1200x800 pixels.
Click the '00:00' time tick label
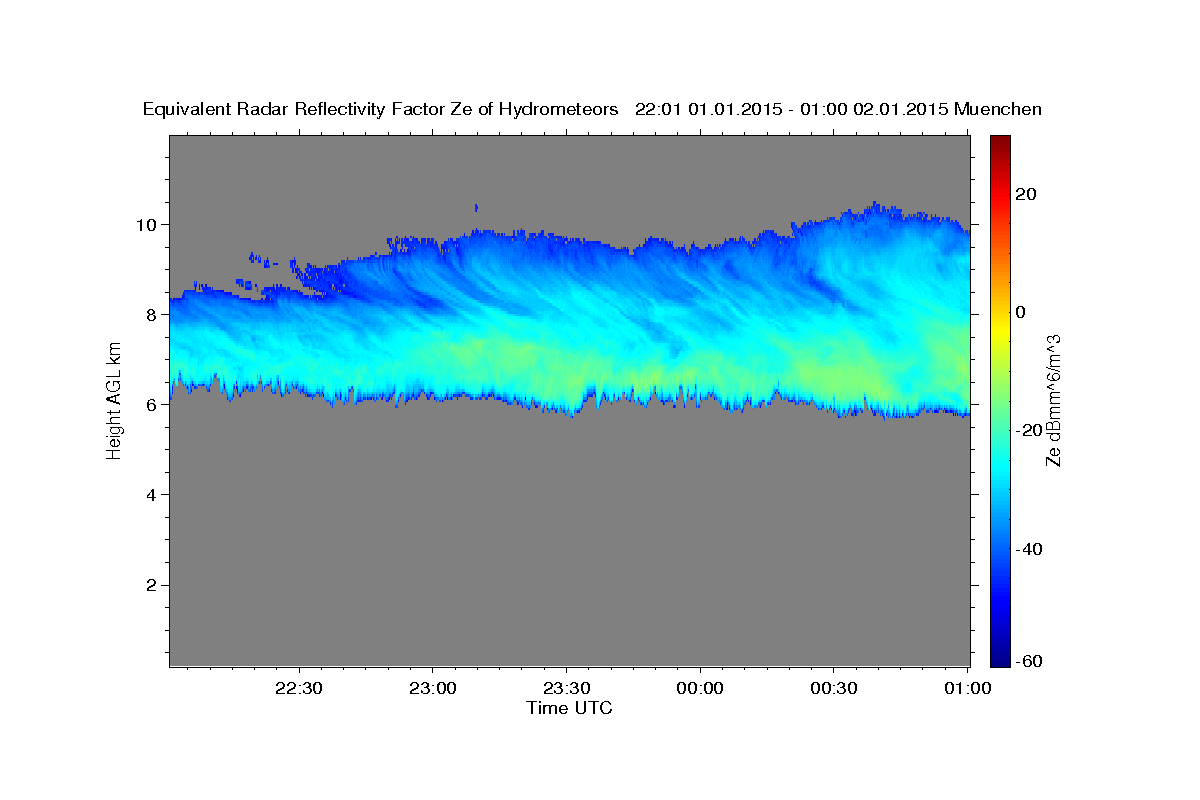[700, 689]
